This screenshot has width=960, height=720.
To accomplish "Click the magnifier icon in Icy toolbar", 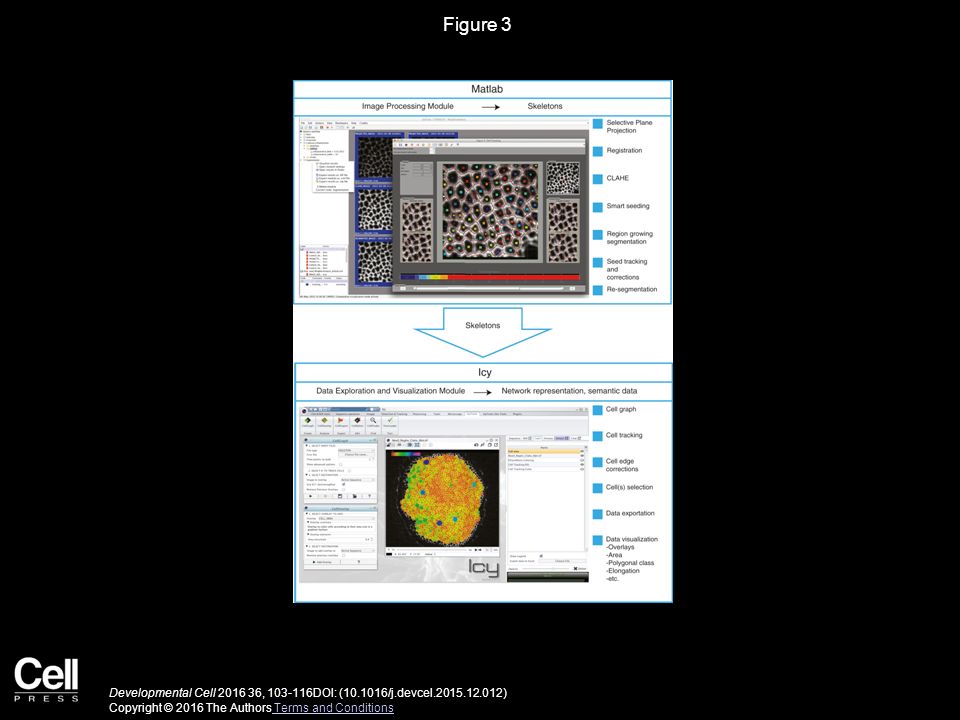I will (373, 421).
